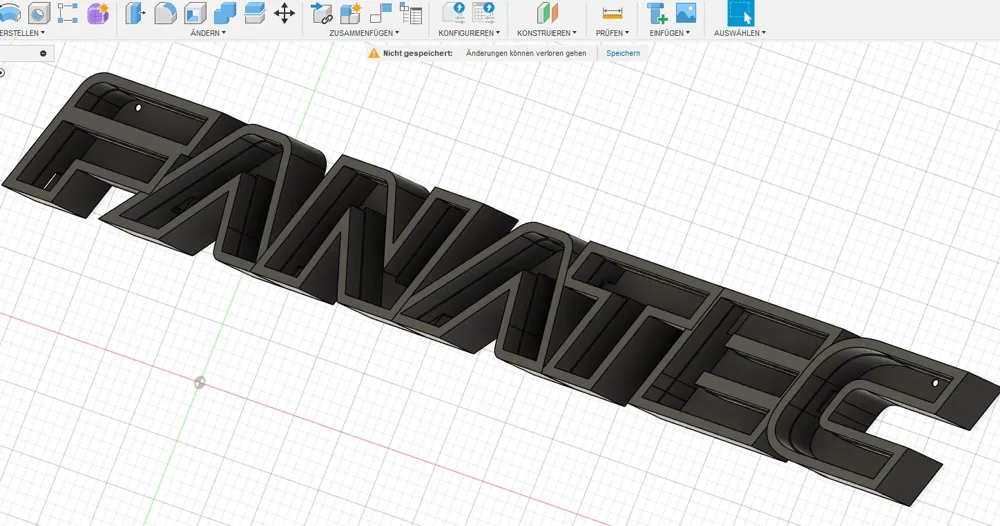1000x526 pixels.
Task: Select the Fillet tool
Action: tap(165, 13)
